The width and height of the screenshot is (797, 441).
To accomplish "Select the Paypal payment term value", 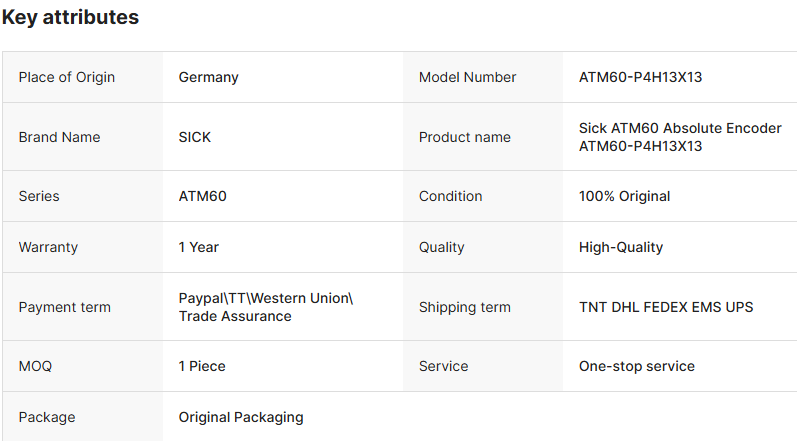I will (266, 307).
